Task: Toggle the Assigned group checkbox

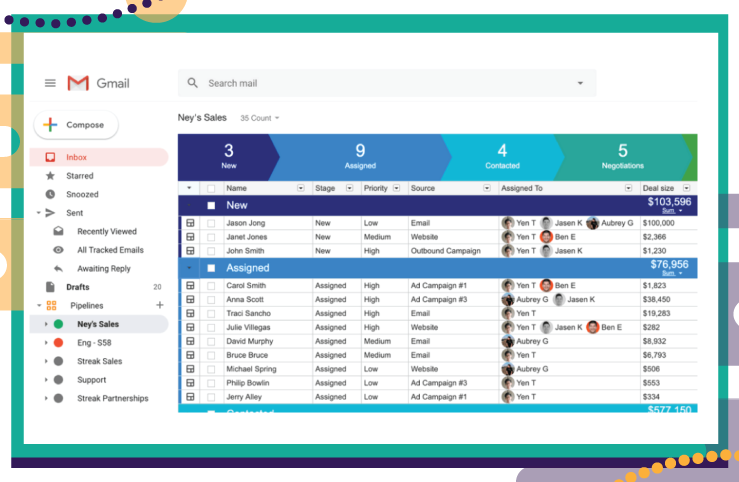Action: click(x=211, y=268)
